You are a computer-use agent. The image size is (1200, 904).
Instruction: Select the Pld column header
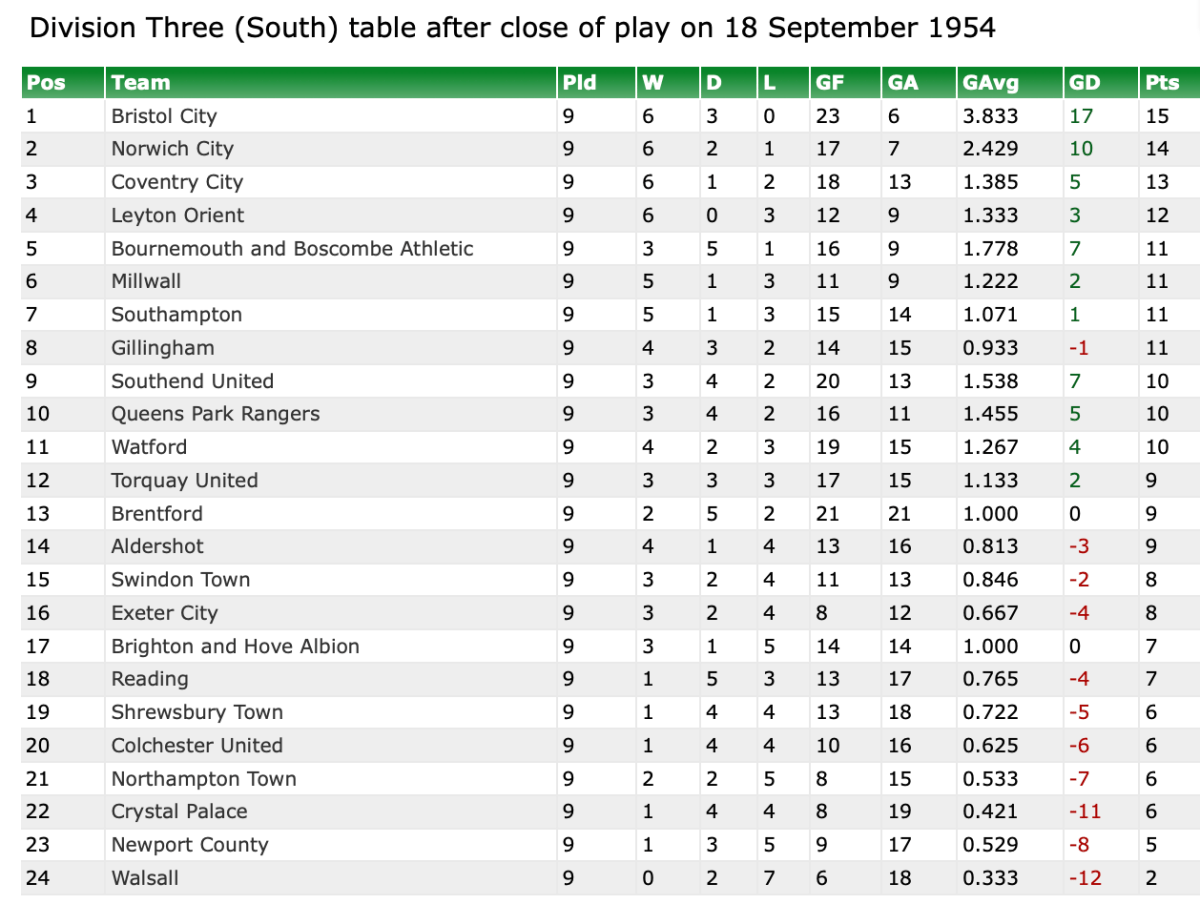[580, 83]
